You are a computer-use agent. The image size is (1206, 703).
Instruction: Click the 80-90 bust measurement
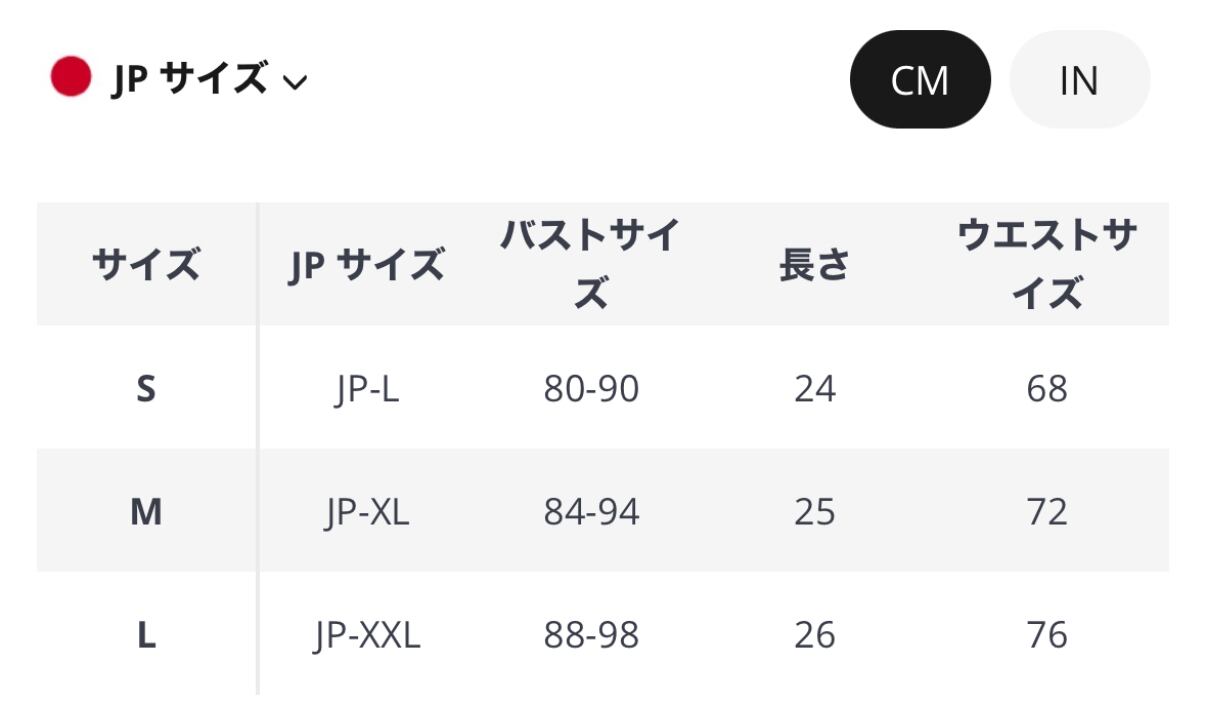pos(591,388)
